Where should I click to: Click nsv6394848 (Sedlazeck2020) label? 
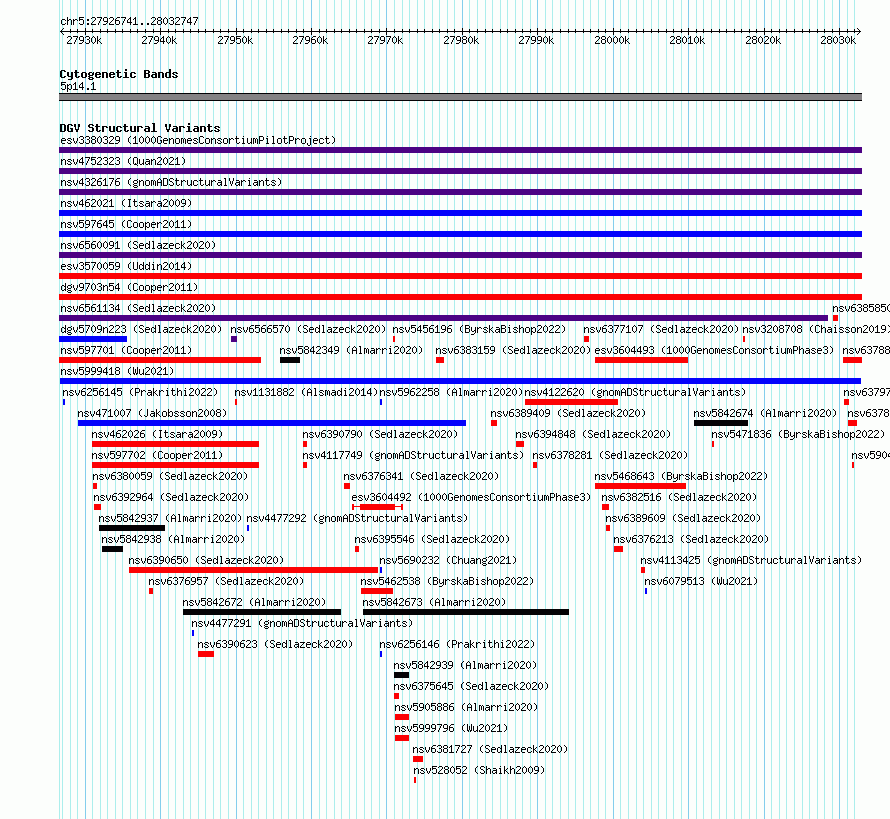(x=593, y=434)
